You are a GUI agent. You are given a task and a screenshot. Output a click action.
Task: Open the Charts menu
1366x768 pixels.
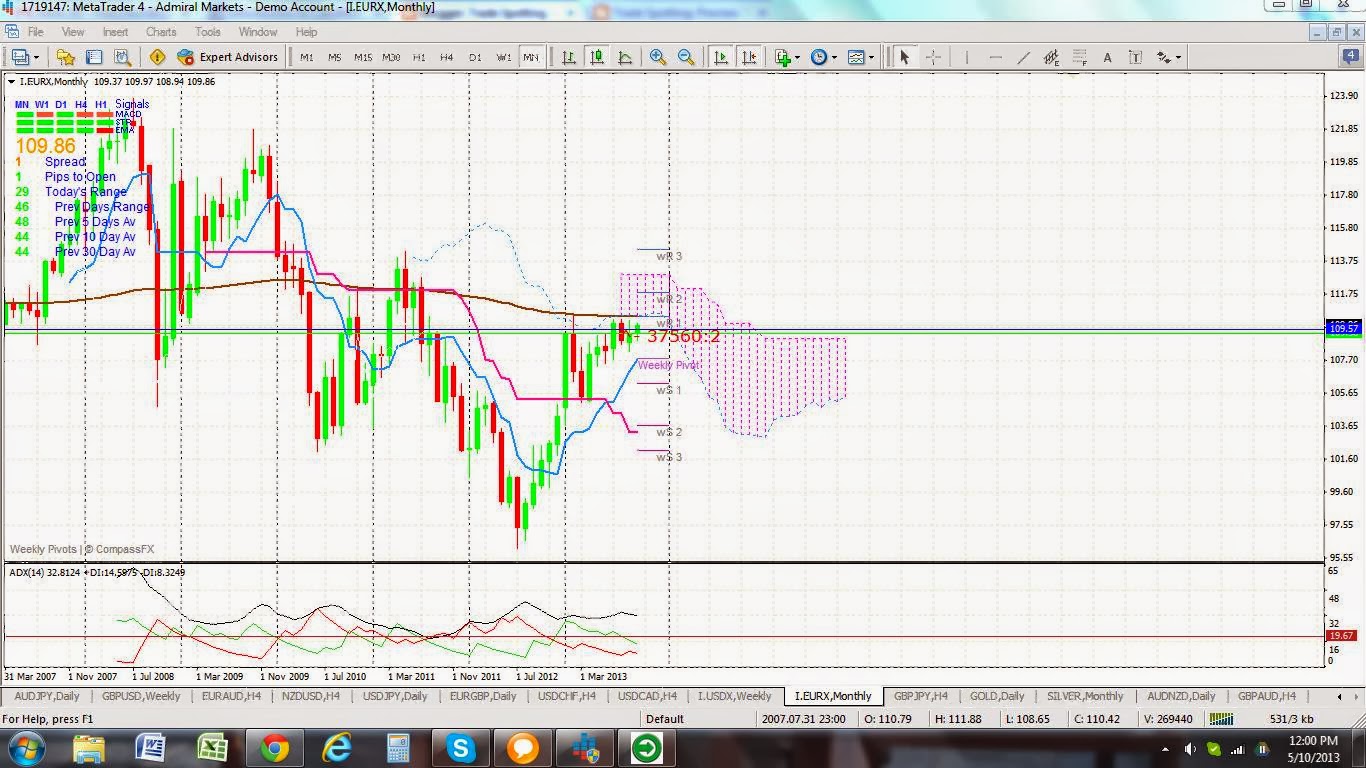point(161,32)
